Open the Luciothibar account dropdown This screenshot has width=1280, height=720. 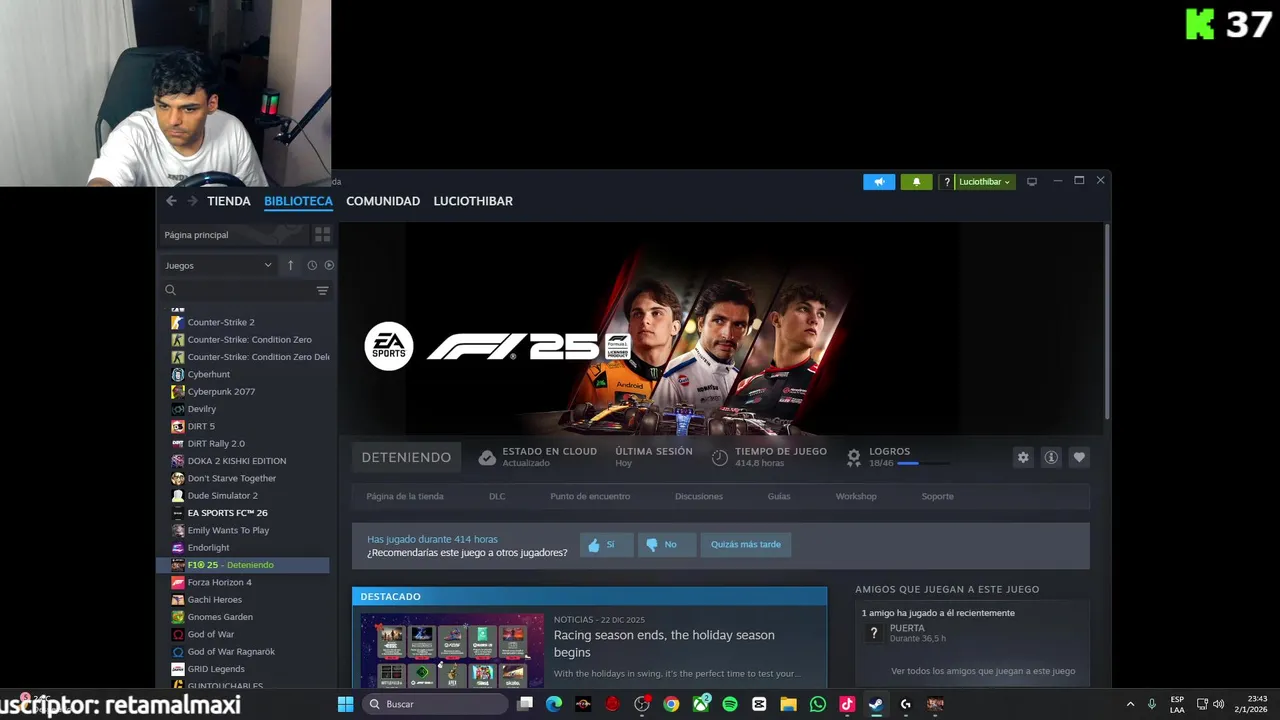click(x=985, y=182)
